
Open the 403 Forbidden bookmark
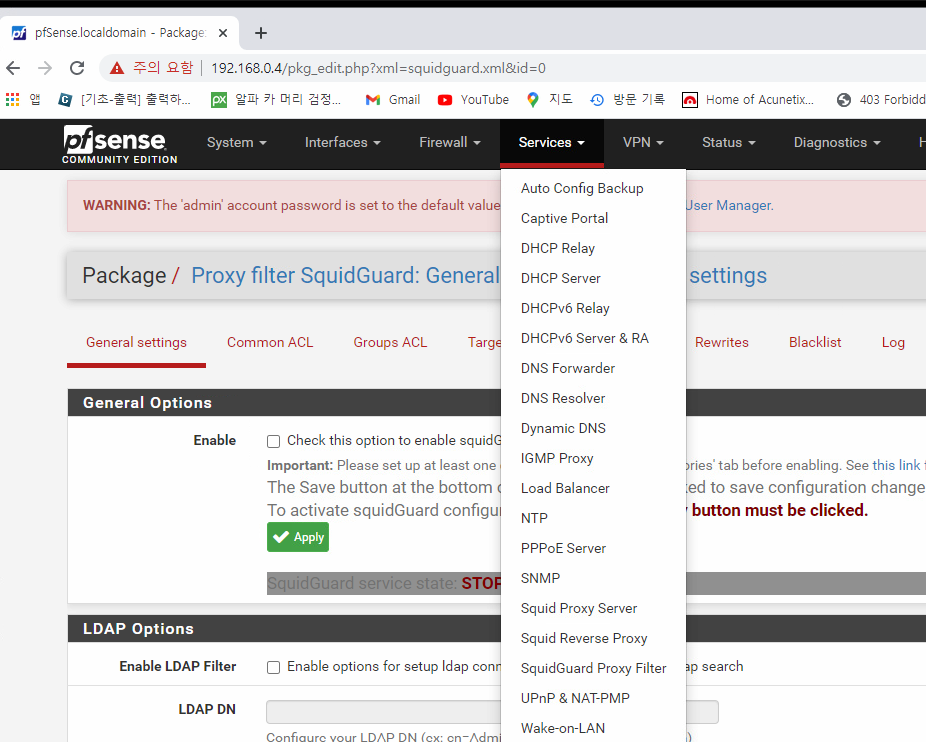(881, 99)
